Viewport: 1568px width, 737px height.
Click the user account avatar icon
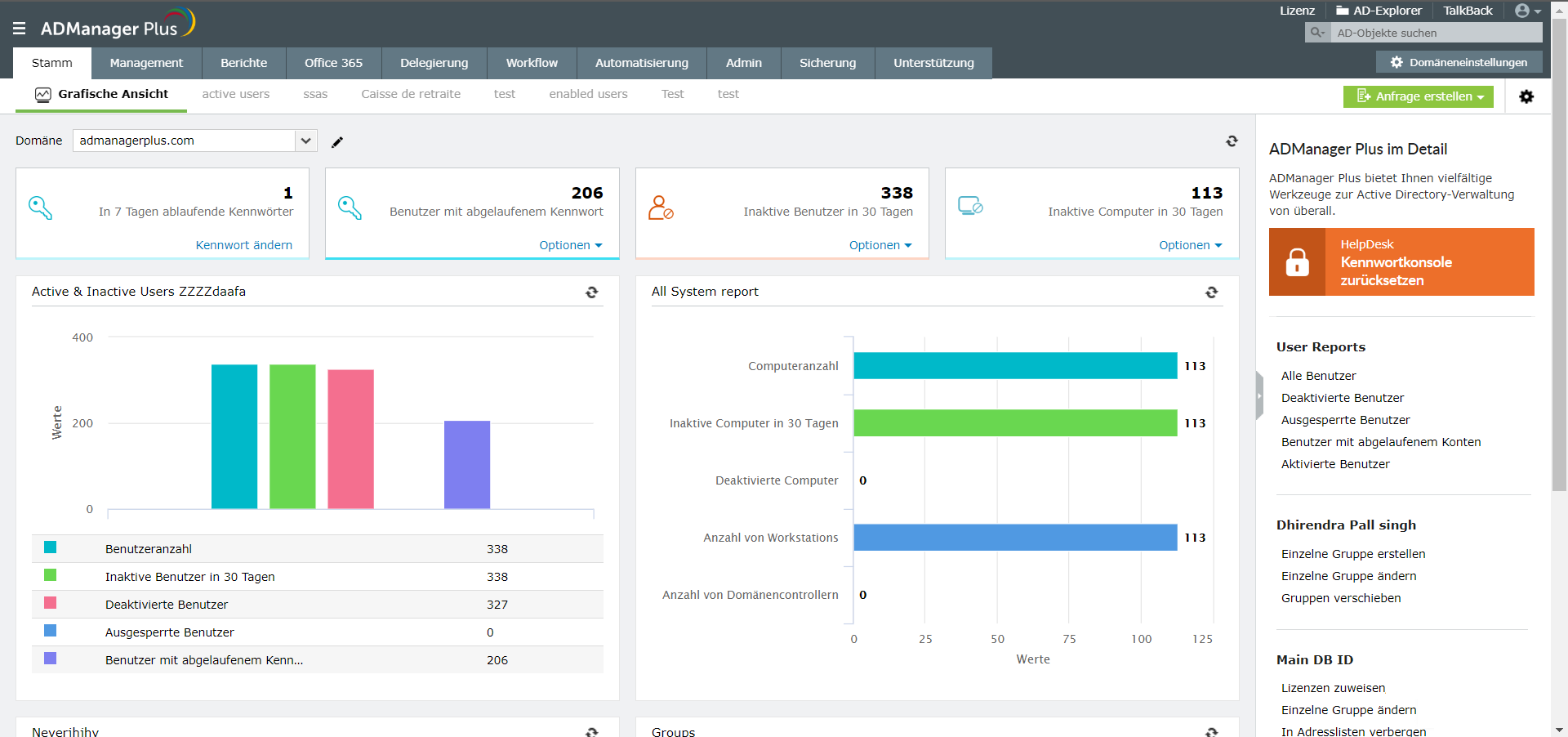pyautogui.click(x=1522, y=11)
